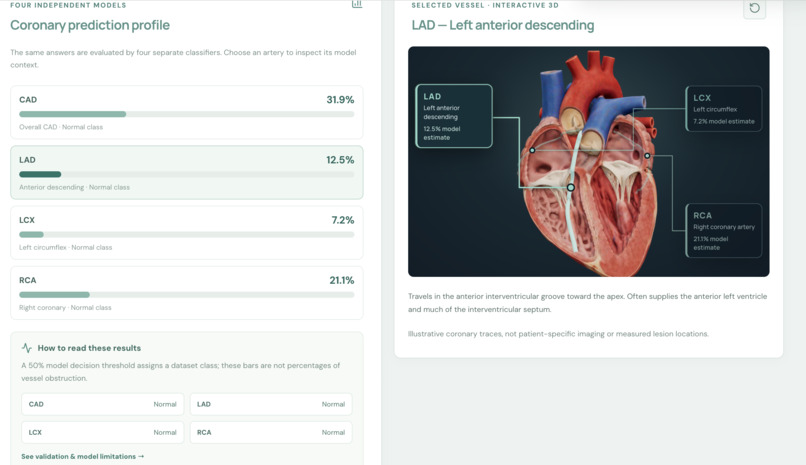Click the LAD label box on heart
The width and height of the screenshot is (806, 465).
pyautogui.click(x=454, y=116)
